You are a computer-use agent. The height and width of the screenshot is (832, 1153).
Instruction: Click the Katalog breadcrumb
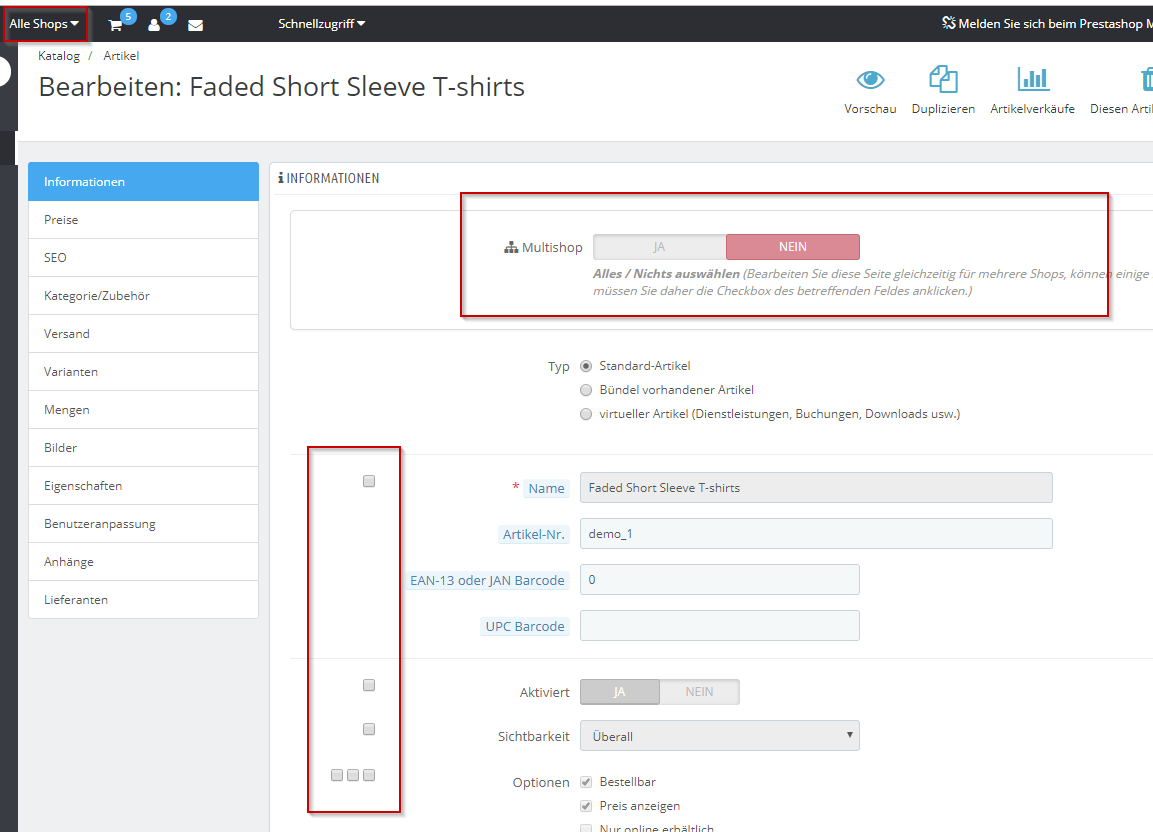pyautogui.click(x=59, y=56)
